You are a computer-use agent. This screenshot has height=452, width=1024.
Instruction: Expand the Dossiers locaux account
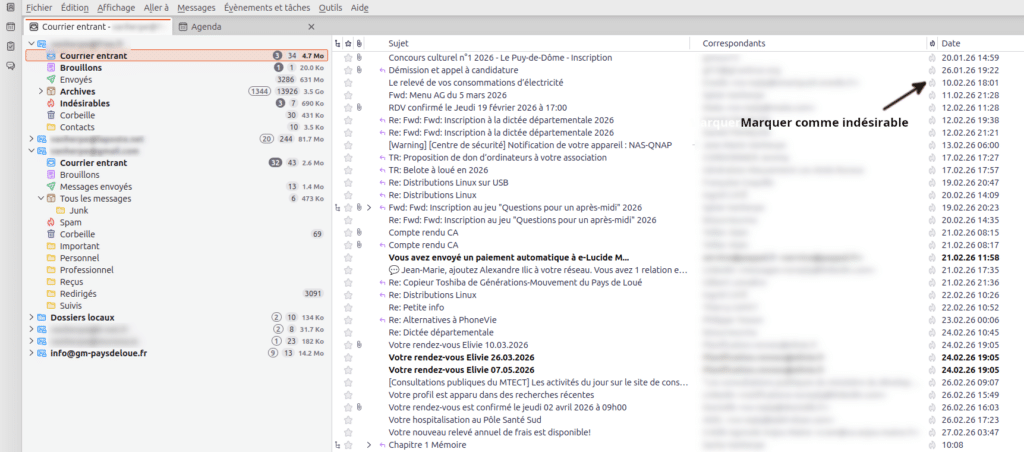[x=29, y=317]
